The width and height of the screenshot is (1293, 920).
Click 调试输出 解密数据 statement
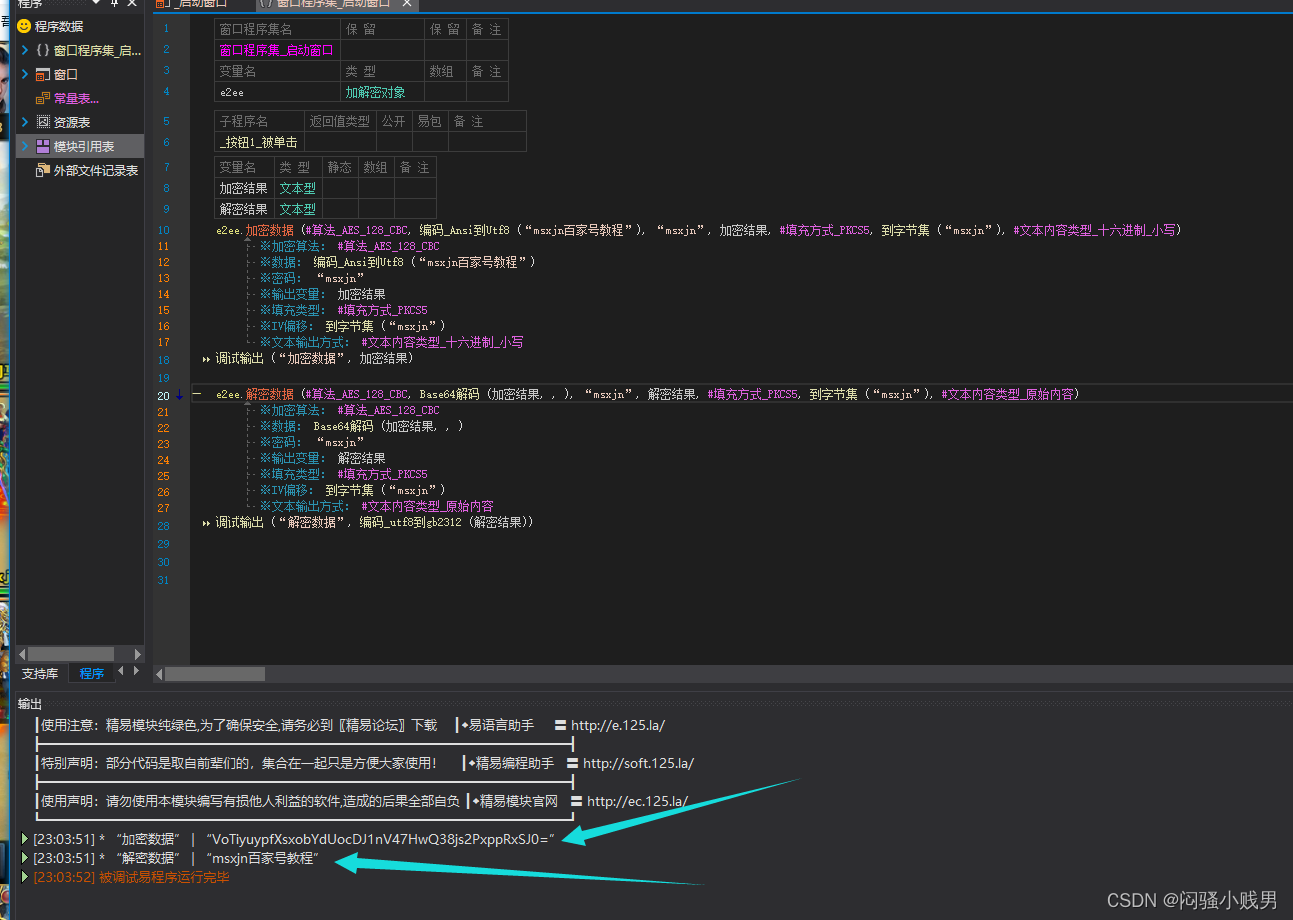coord(375,522)
